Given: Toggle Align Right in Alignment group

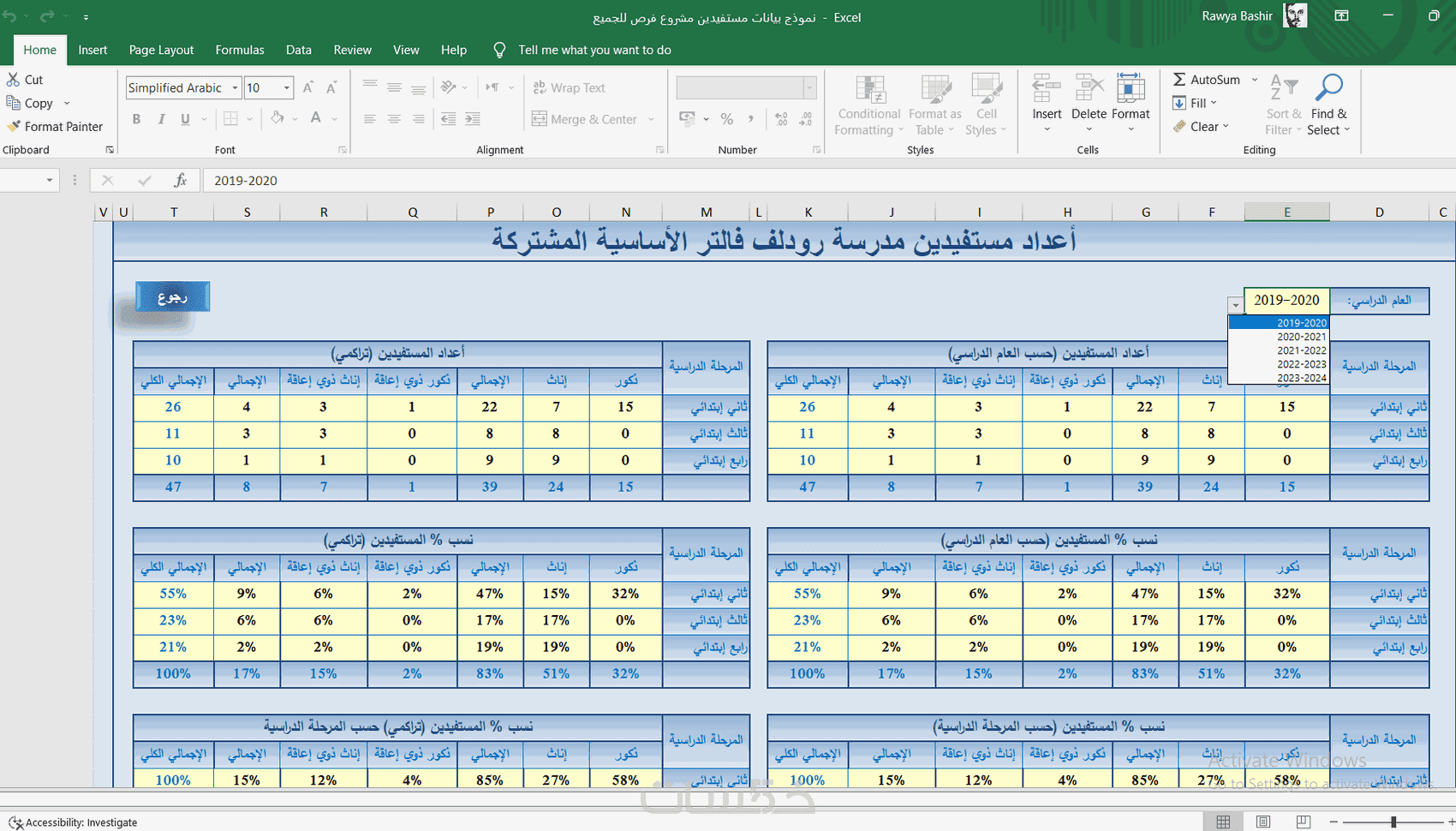Looking at the screenshot, I should 419,119.
